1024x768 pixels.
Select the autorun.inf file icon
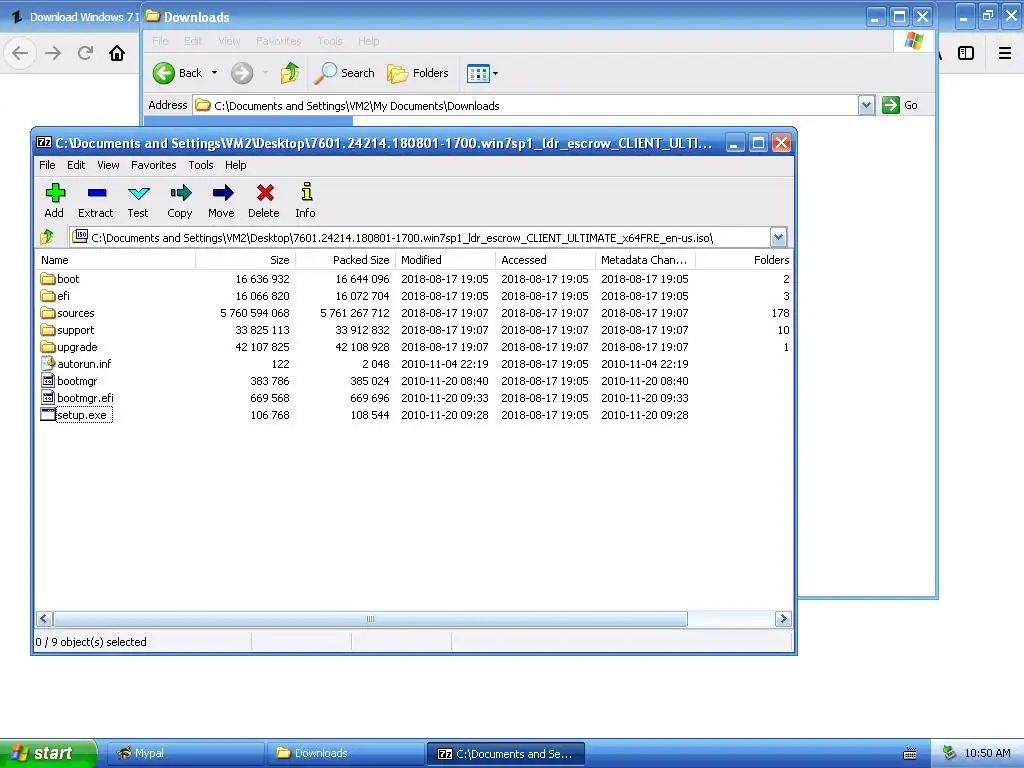[x=48, y=364]
